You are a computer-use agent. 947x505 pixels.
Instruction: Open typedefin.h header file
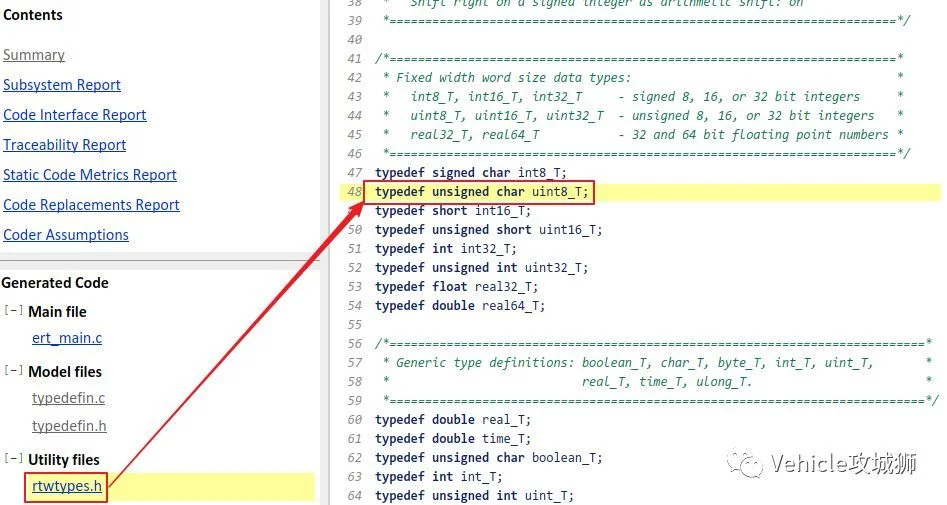[x=69, y=426]
